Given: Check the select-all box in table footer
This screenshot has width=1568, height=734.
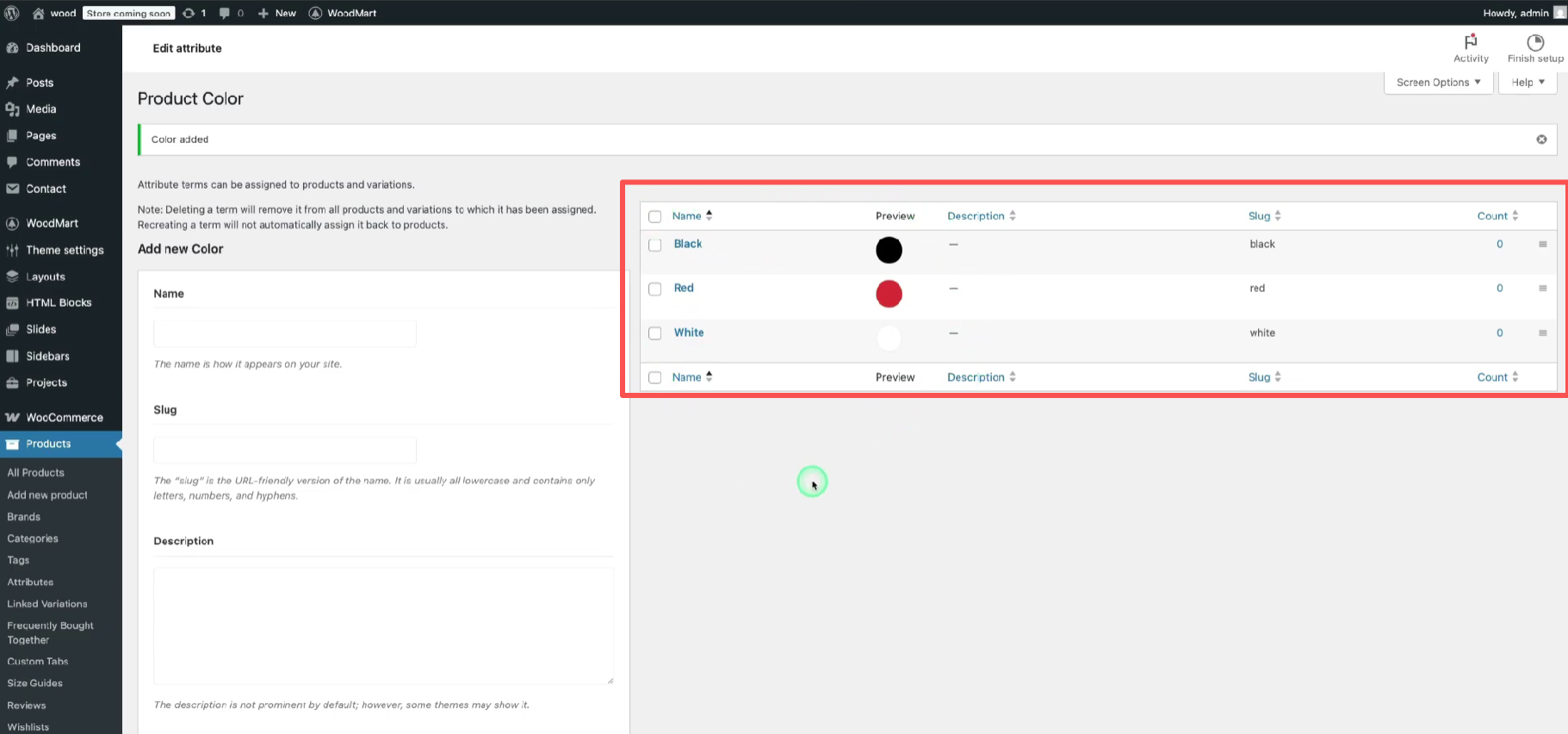Looking at the screenshot, I should [654, 377].
